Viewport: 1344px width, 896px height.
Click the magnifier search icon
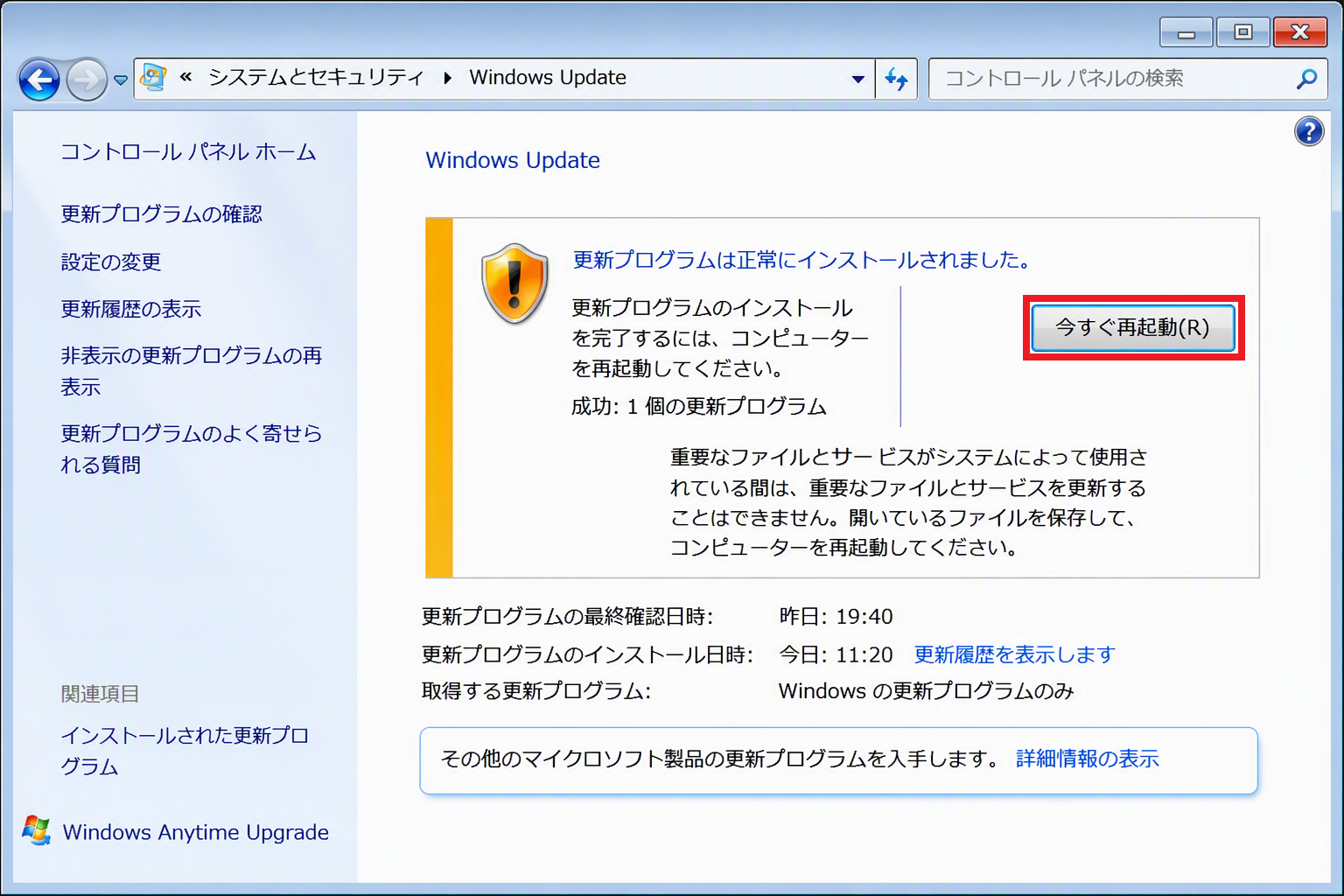click(x=1306, y=79)
